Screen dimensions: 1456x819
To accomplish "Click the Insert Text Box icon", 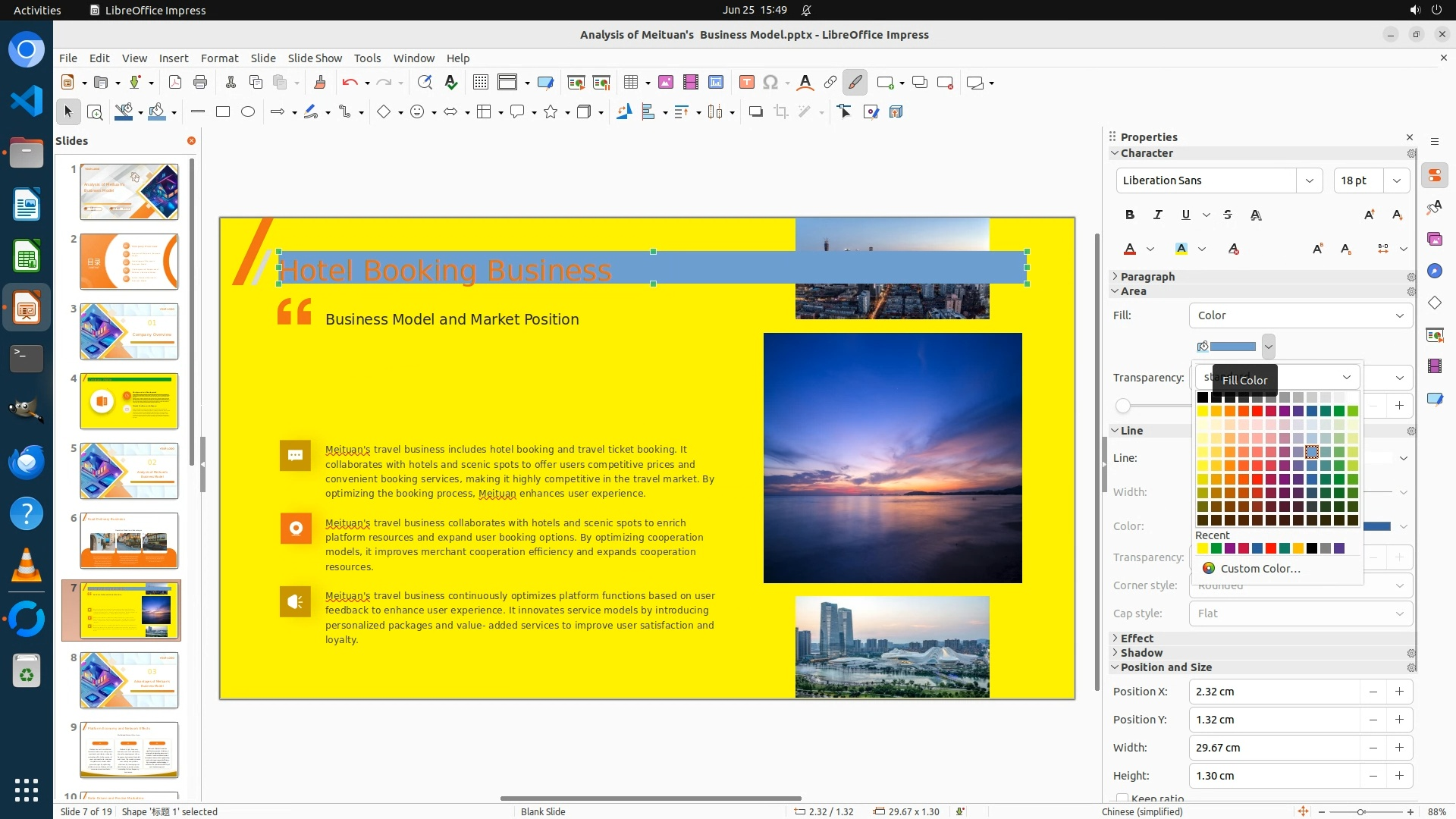I will tap(746, 83).
